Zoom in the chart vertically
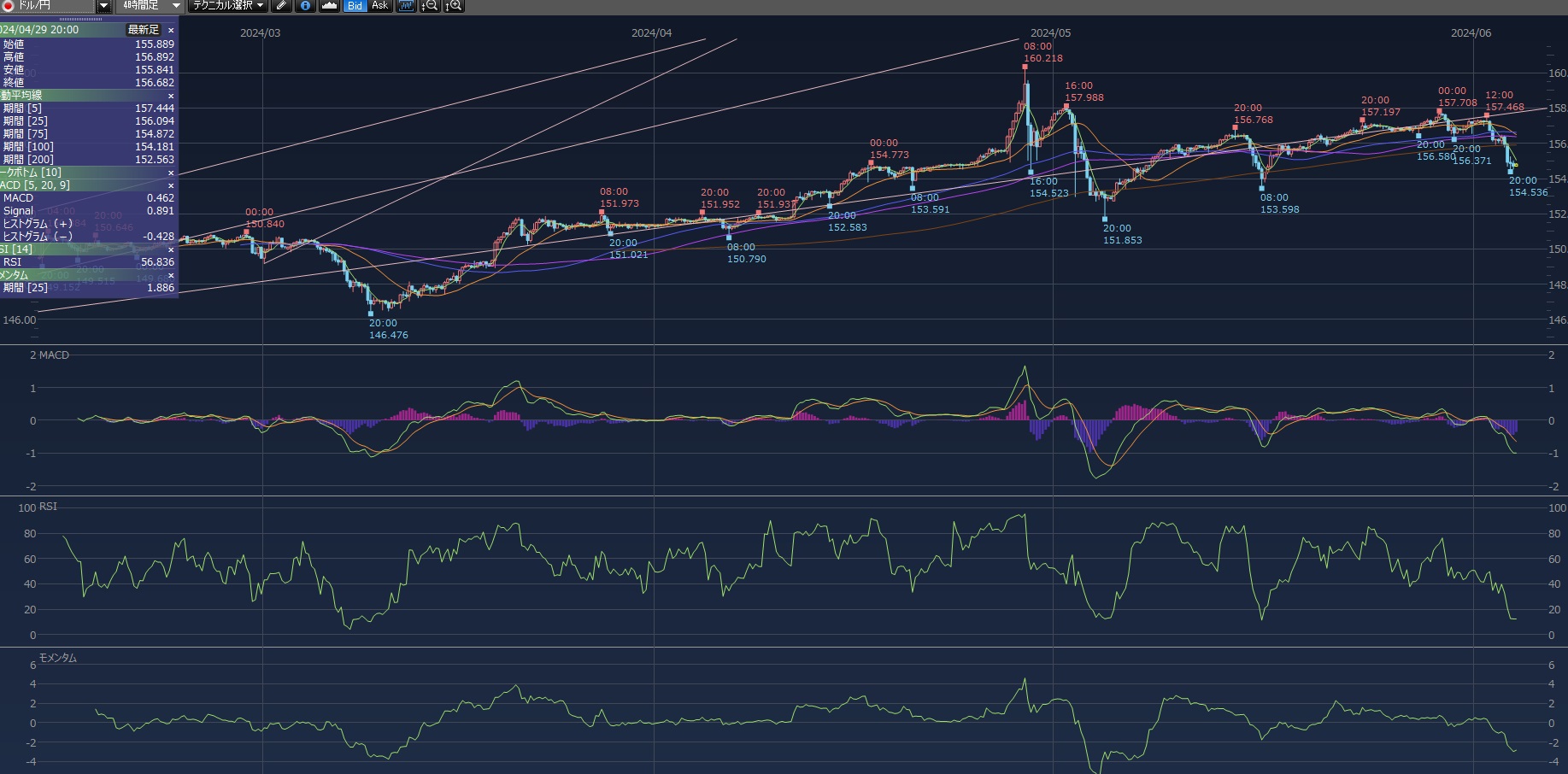Image resolution: width=1568 pixels, height=774 pixels. tap(454, 6)
